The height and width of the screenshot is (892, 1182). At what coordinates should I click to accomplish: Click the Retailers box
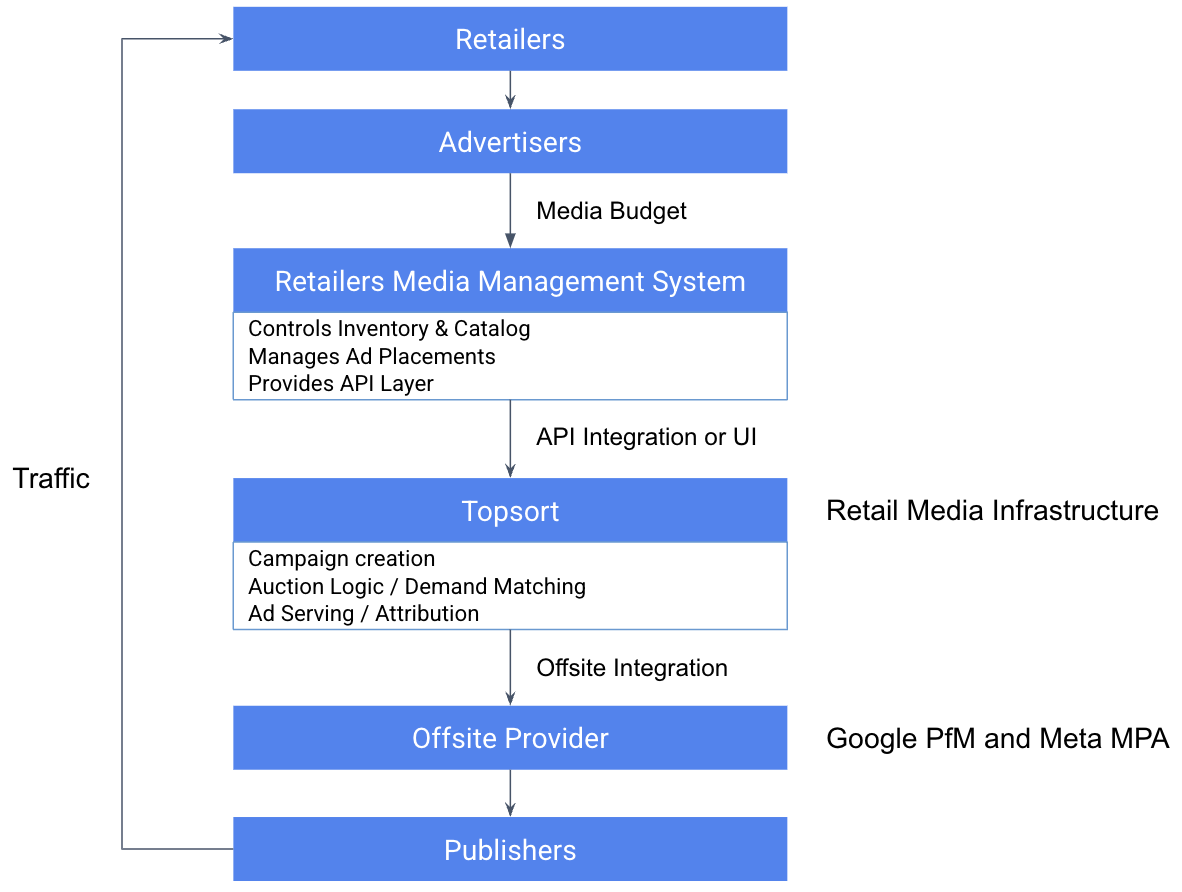510,39
